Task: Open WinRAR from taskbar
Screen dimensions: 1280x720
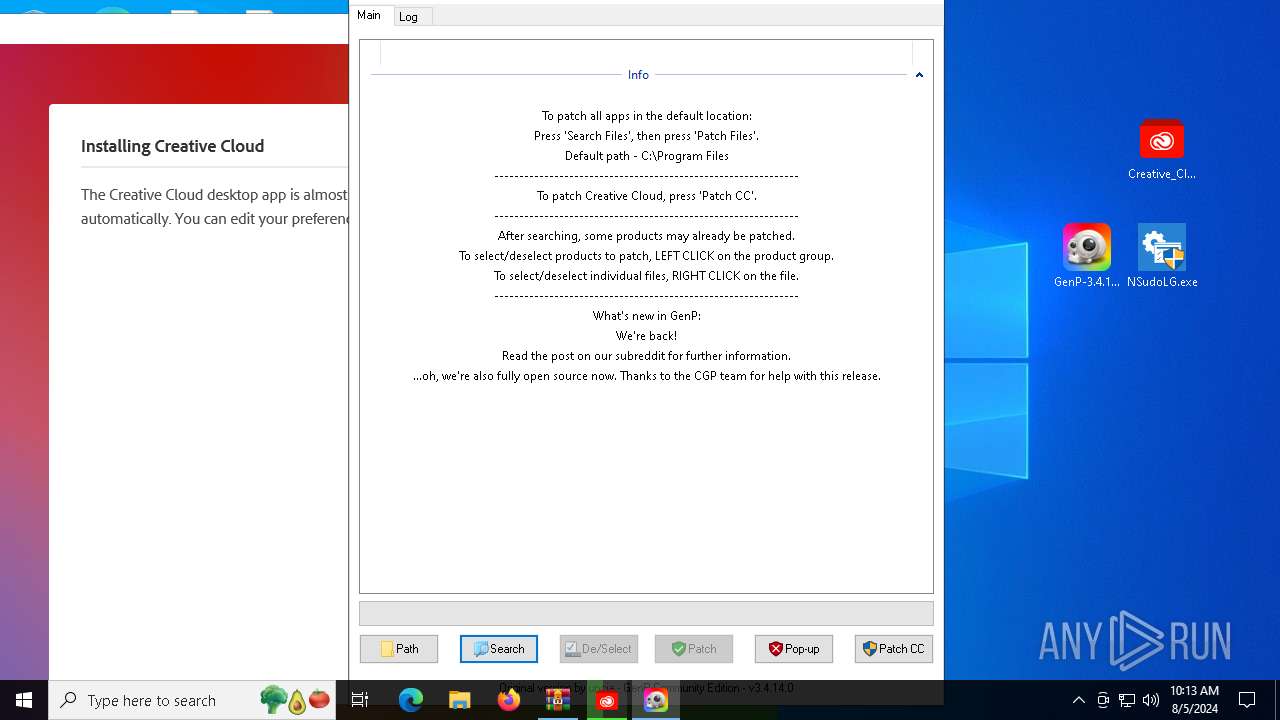Action: tap(558, 700)
